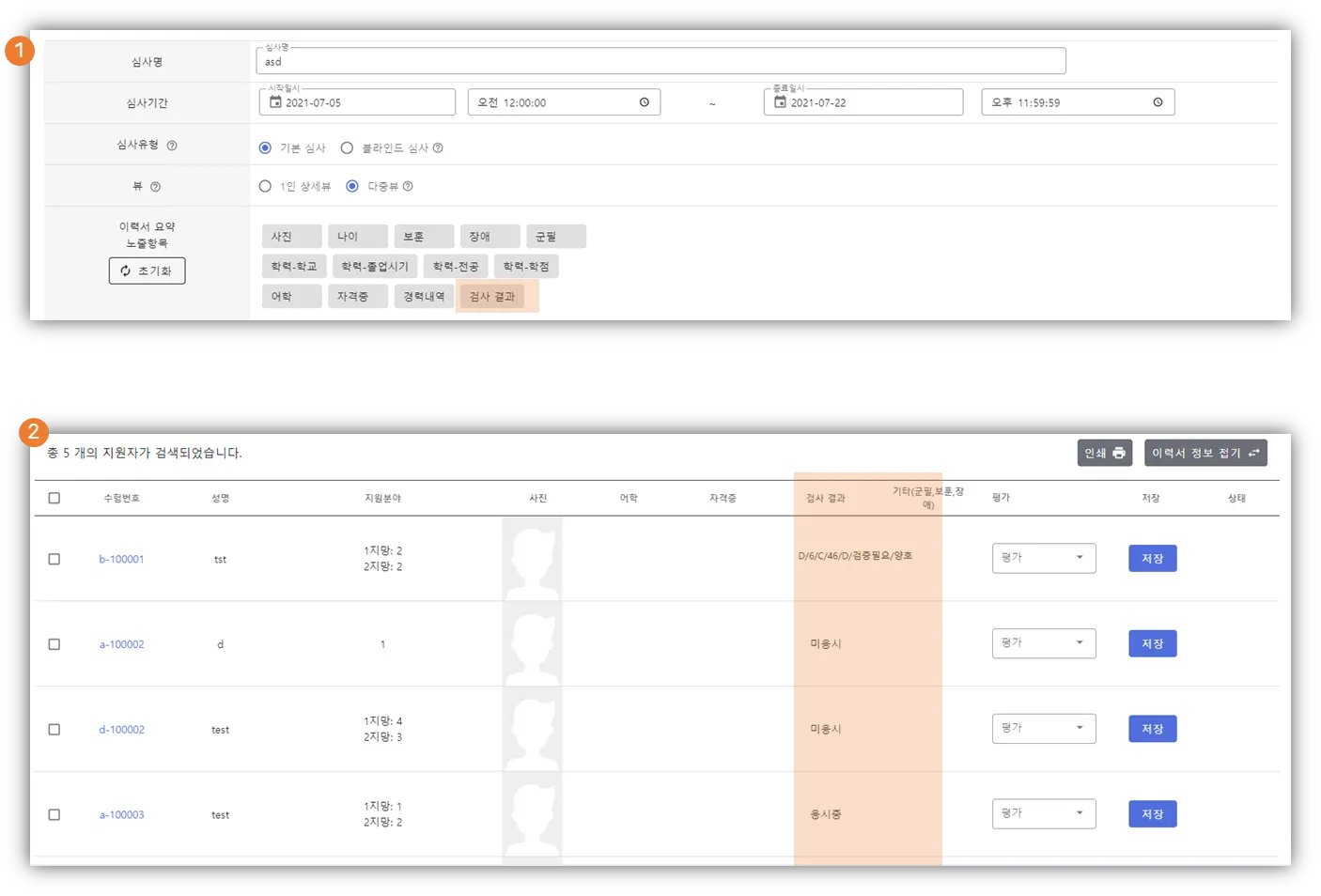Click the 응시중 status text

coord(826,815)
